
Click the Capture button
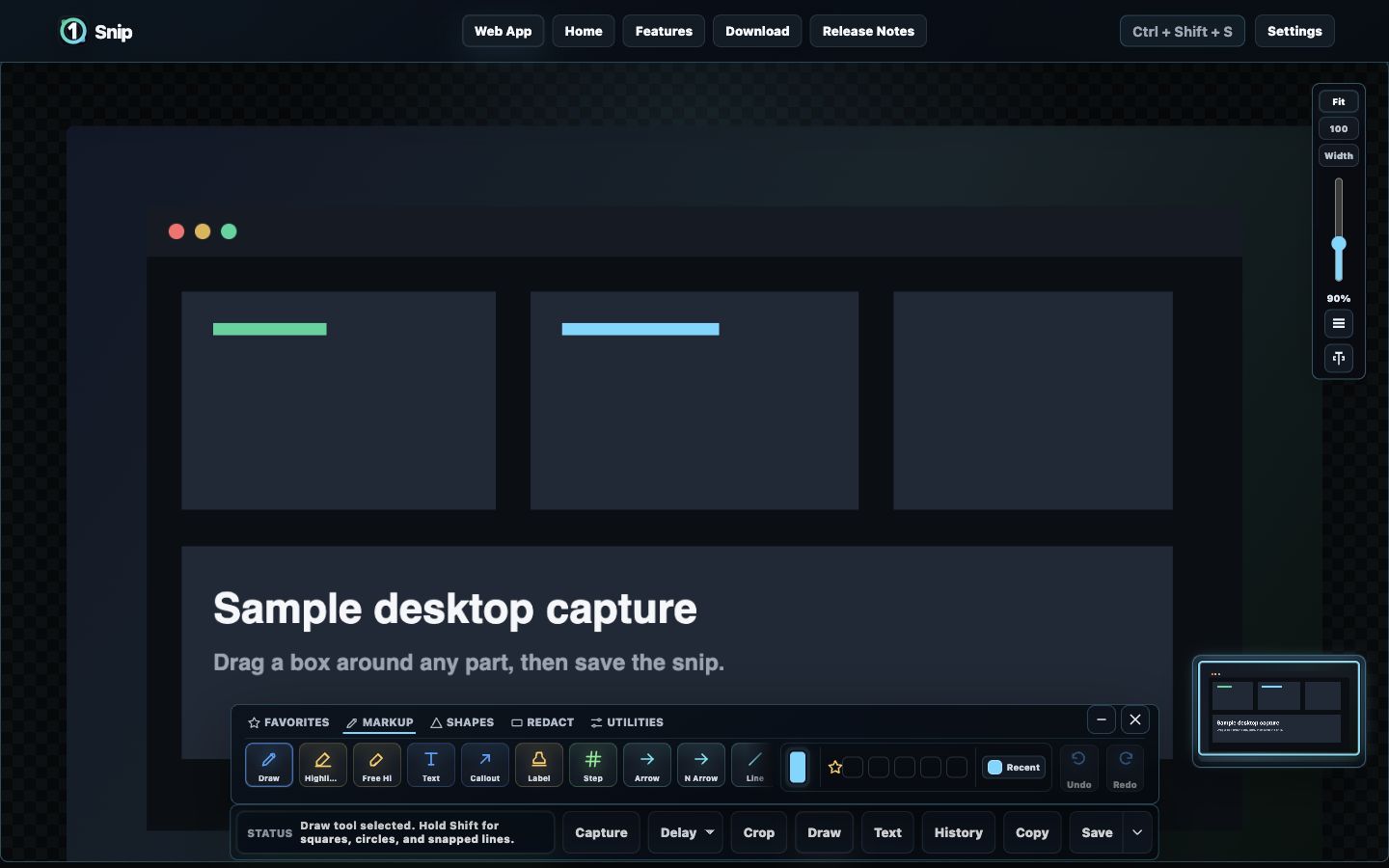(x=601, y=832)
